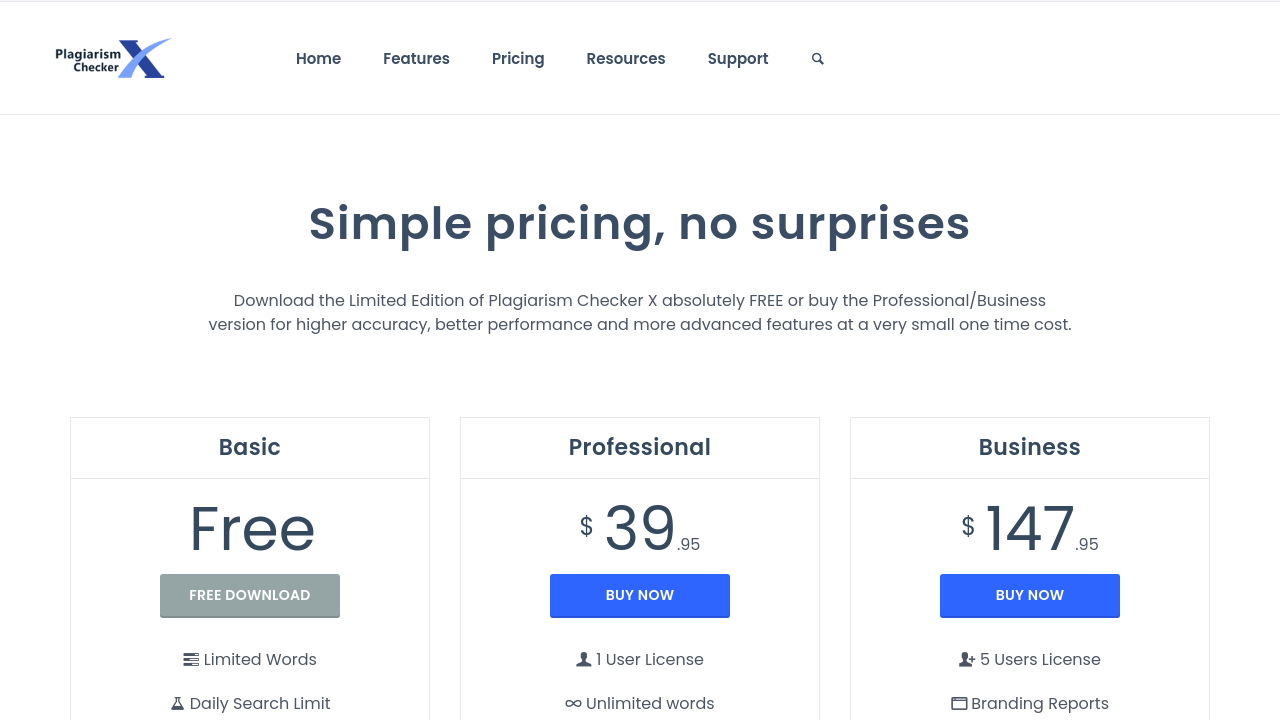Click the Professional plan heading

click(x=640, y=447)
